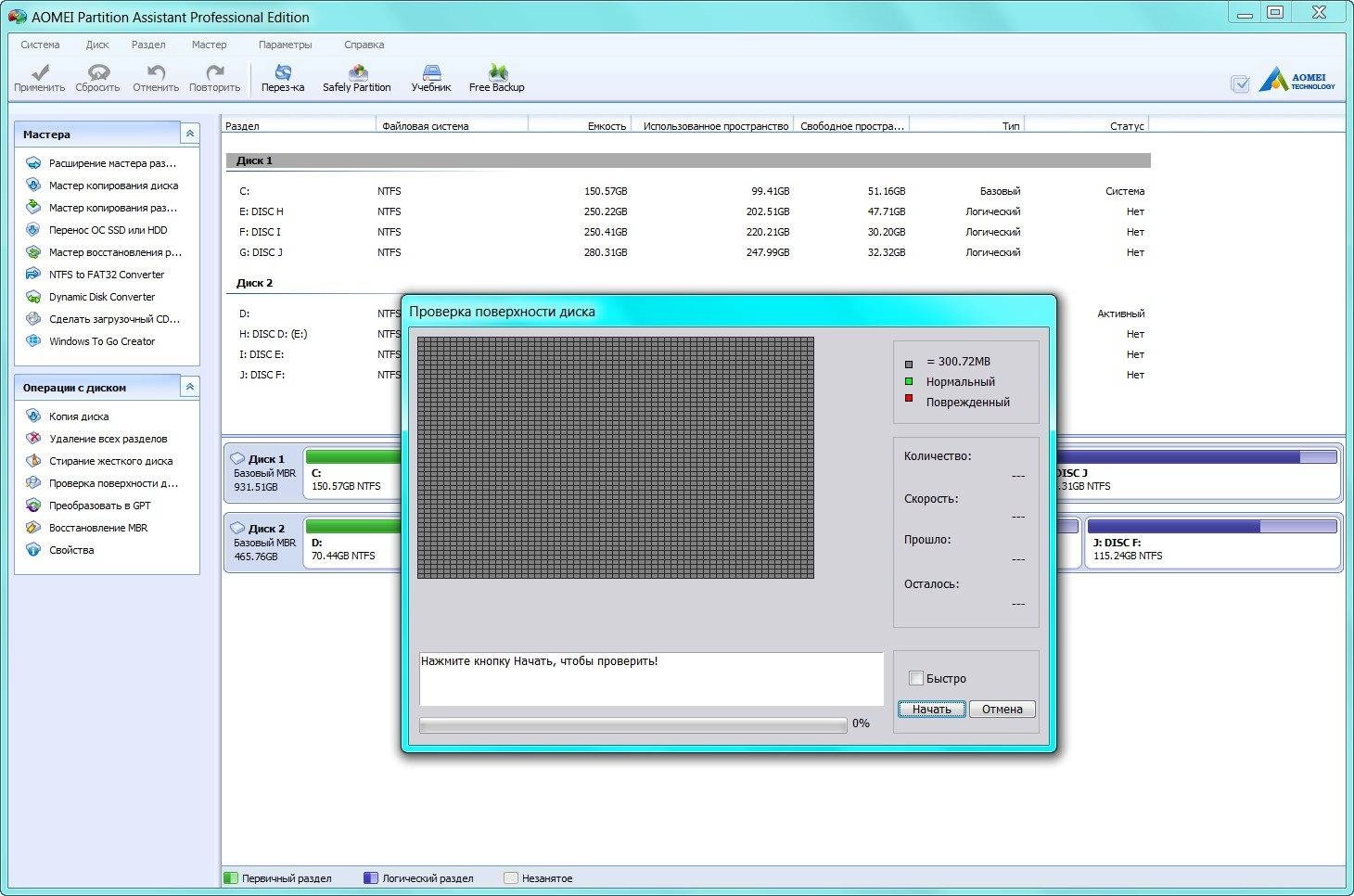The height and width of the screenshot is (896, 1354).
Task: Click the red Поврежденный legend swatch
Action: point(909,400)
